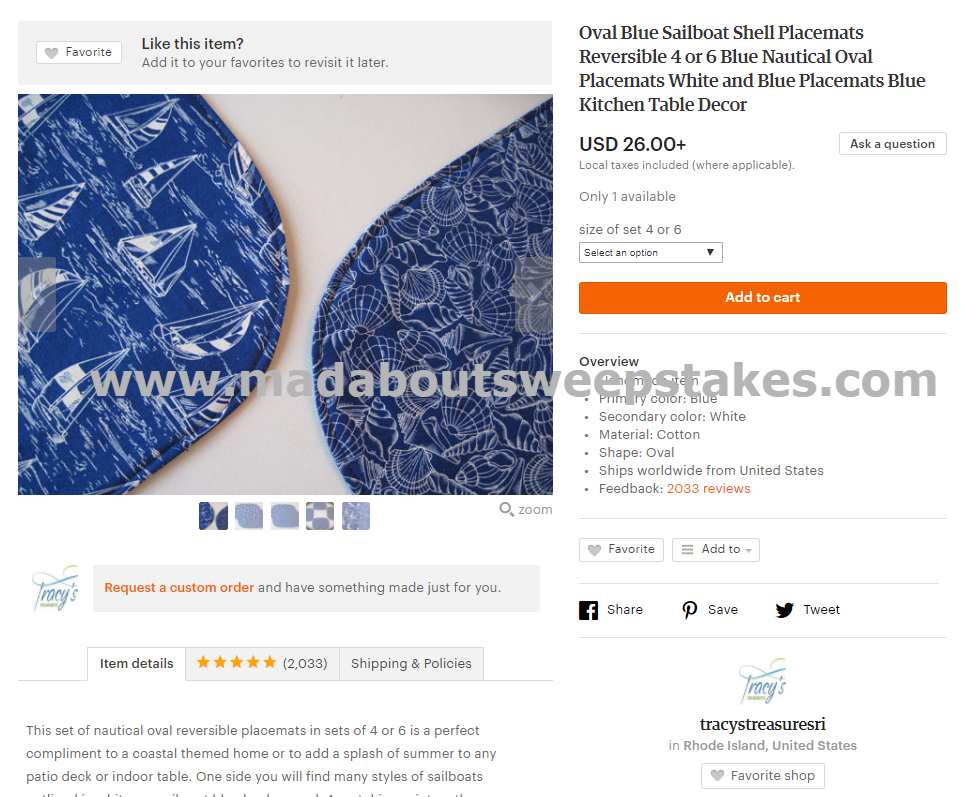This screenshot has height=797, width=965.
Task: Toggle Favorite shop heart button
Action: [763, 776]
